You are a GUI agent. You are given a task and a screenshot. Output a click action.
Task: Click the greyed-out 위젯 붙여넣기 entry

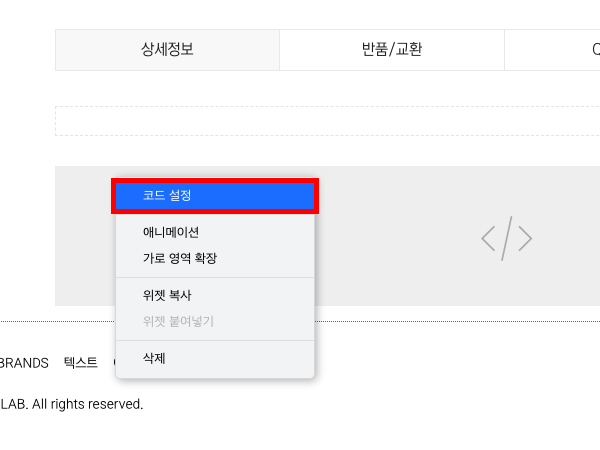pyautogui.click(x=178, y=321)
